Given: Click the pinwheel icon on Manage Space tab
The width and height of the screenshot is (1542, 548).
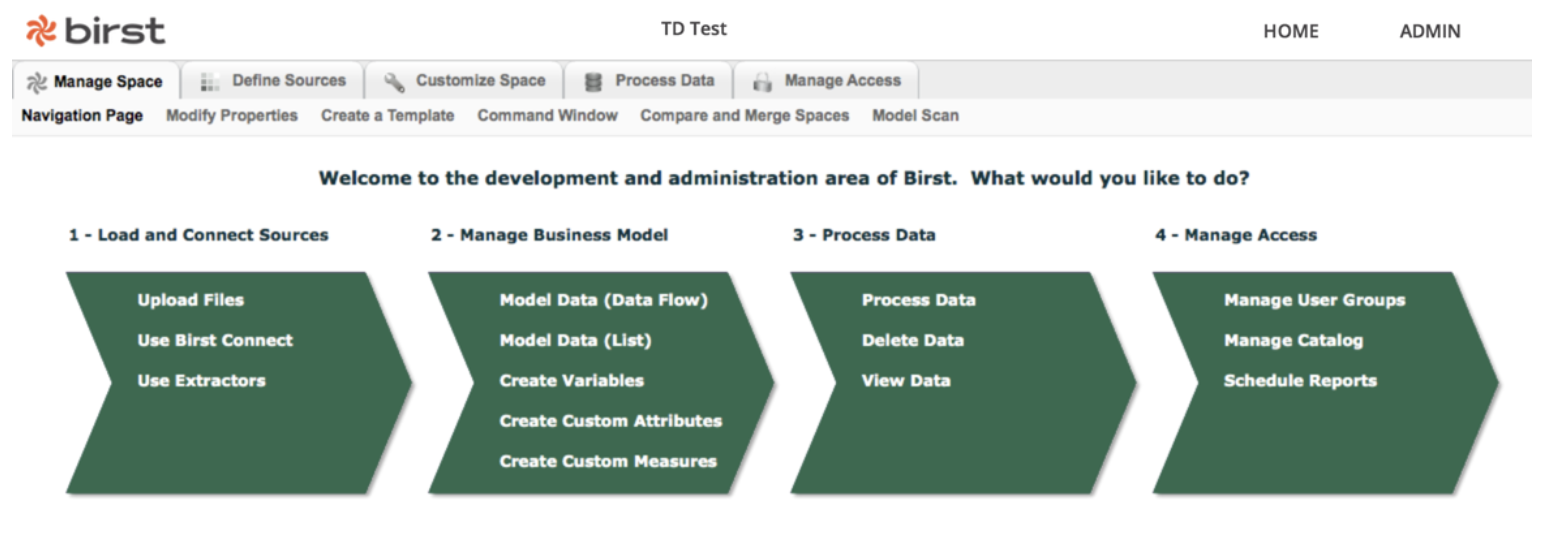Looking at the screenshot, I should click(36, 82).
